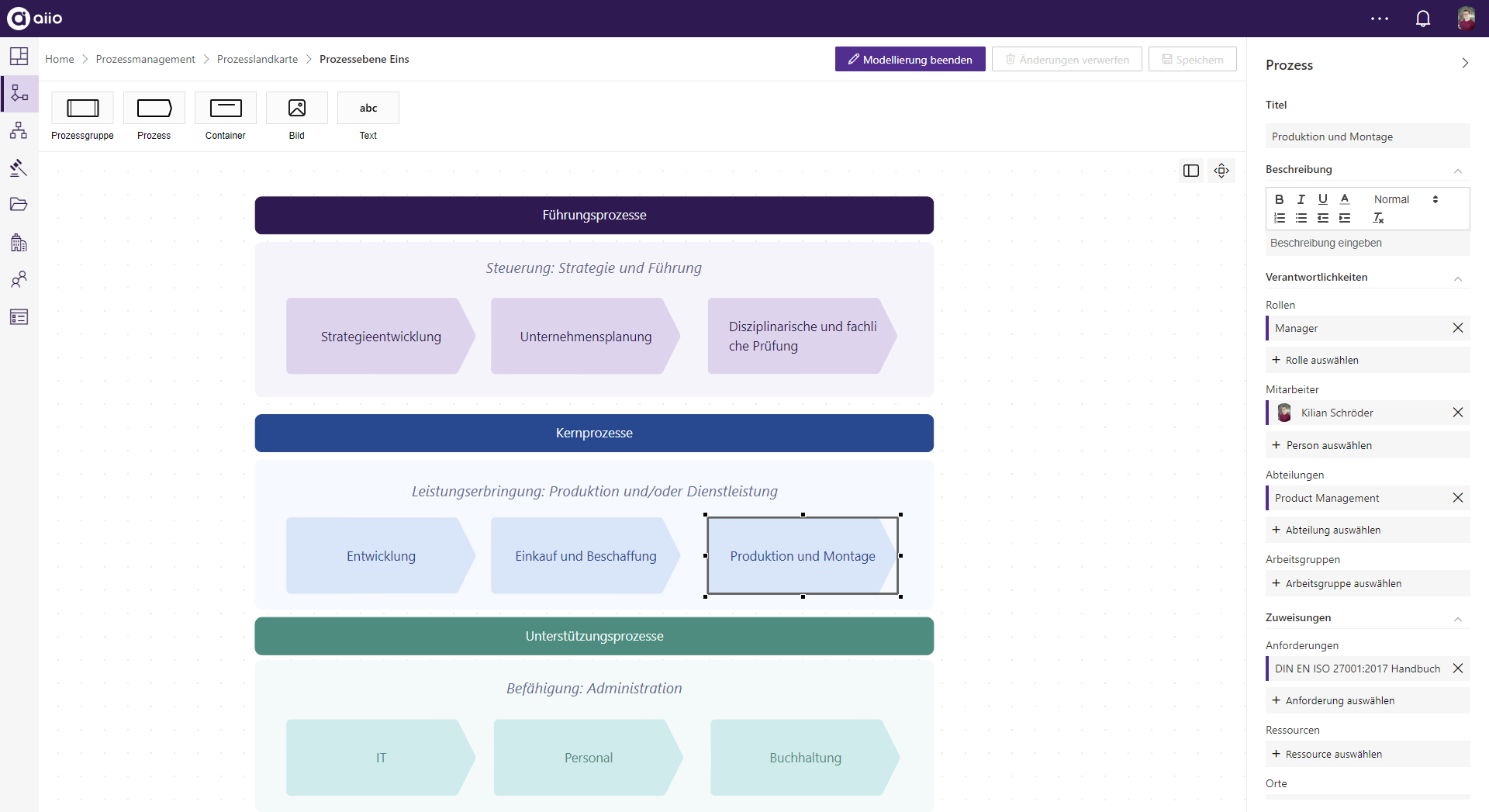Open the organizational chart view in the sidebar
Screen dimensions: 1489x812
pos(19,130)
